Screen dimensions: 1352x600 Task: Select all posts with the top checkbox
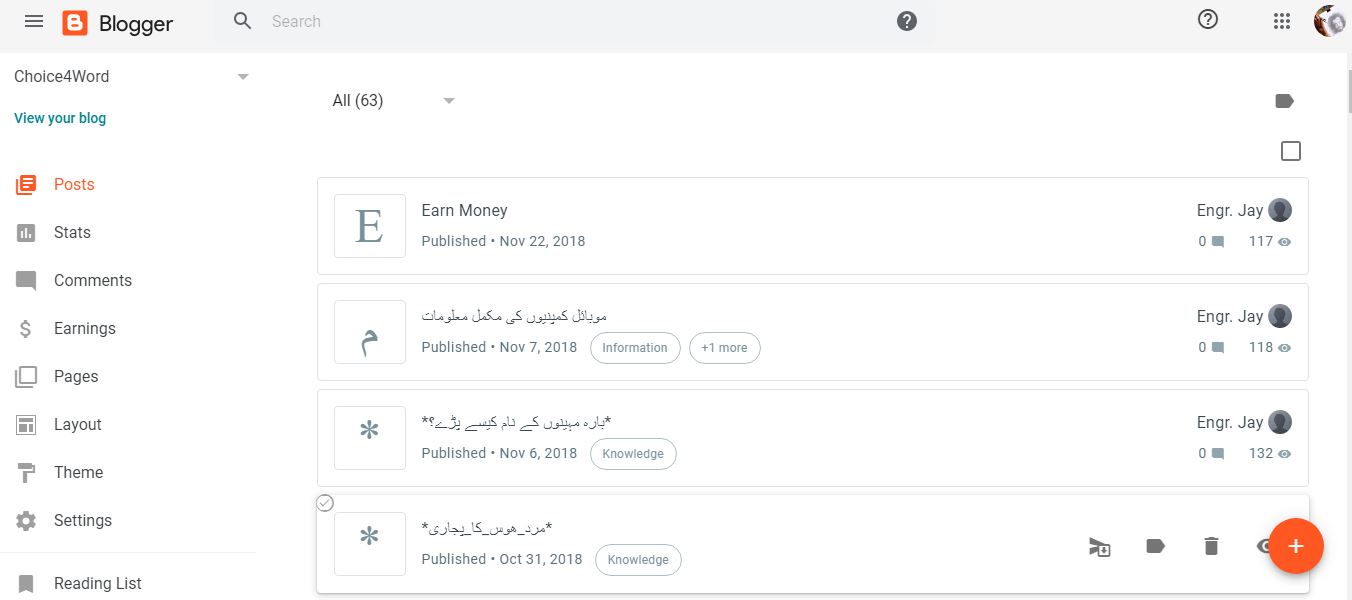click(1290, 150)
